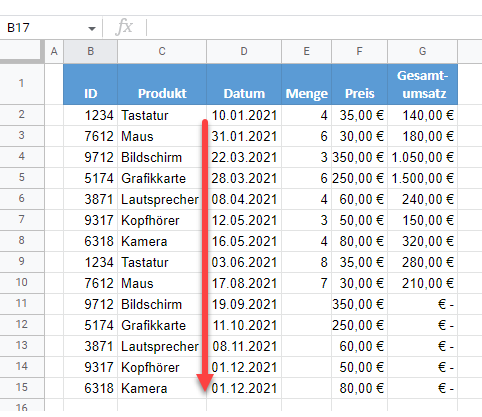This screenshot has width=482, height=417.
Task: Select column F header
Action: coord(359,51)
